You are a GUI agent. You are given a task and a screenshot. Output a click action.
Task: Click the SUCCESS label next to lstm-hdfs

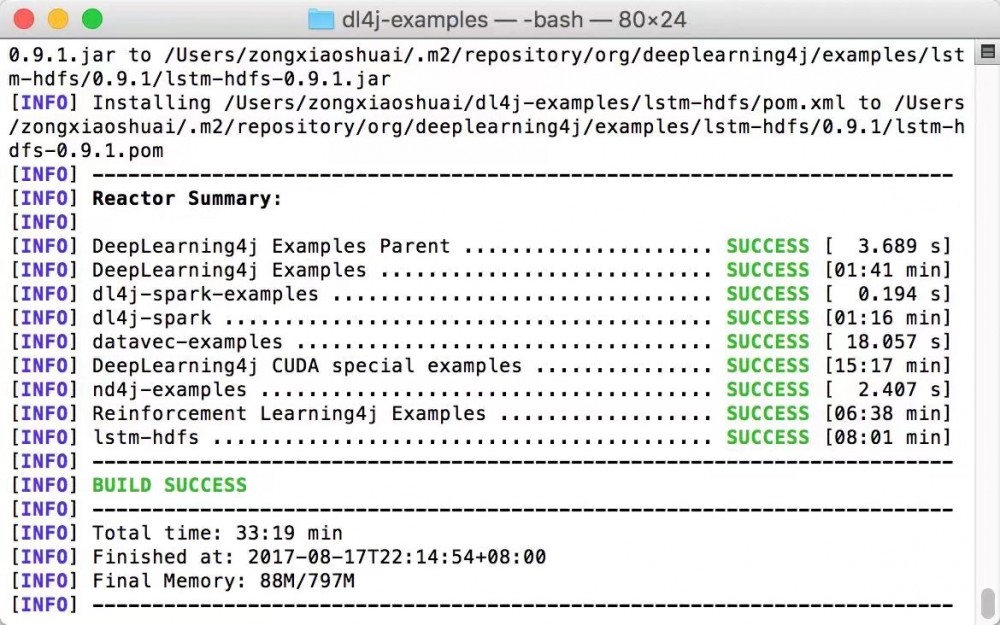pos(767,437)
